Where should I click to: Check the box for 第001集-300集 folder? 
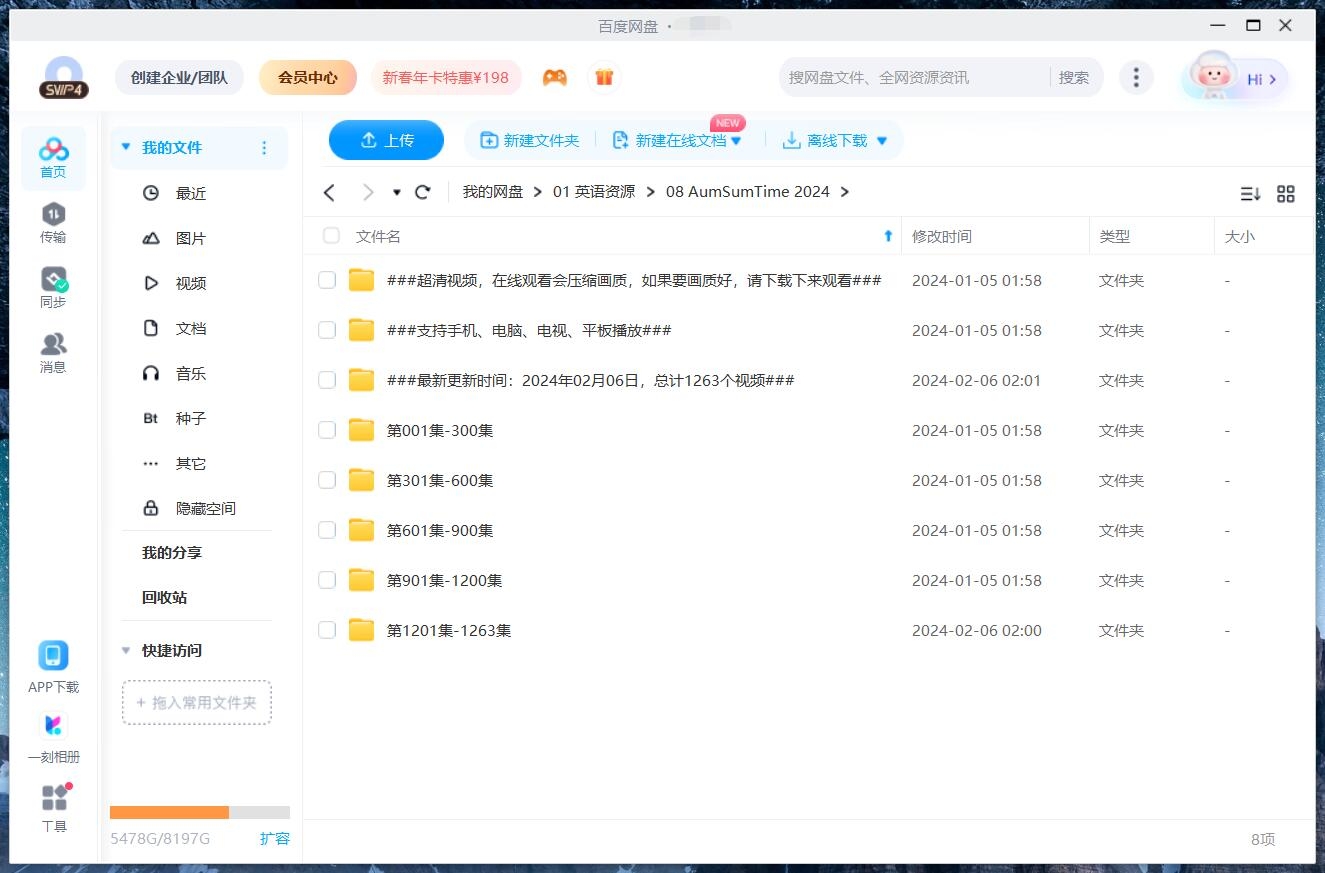point(327,430)
